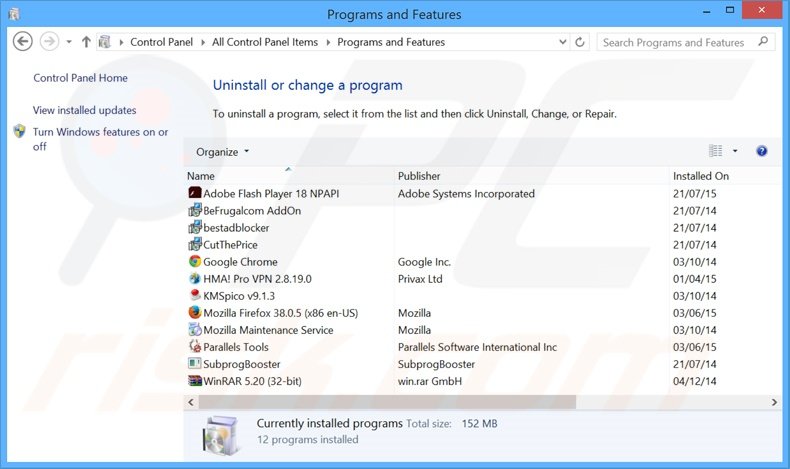Expand the view options dropdown arrow
Image resolution: width=790 pixels, height=469 pixels.
[735, 151]
